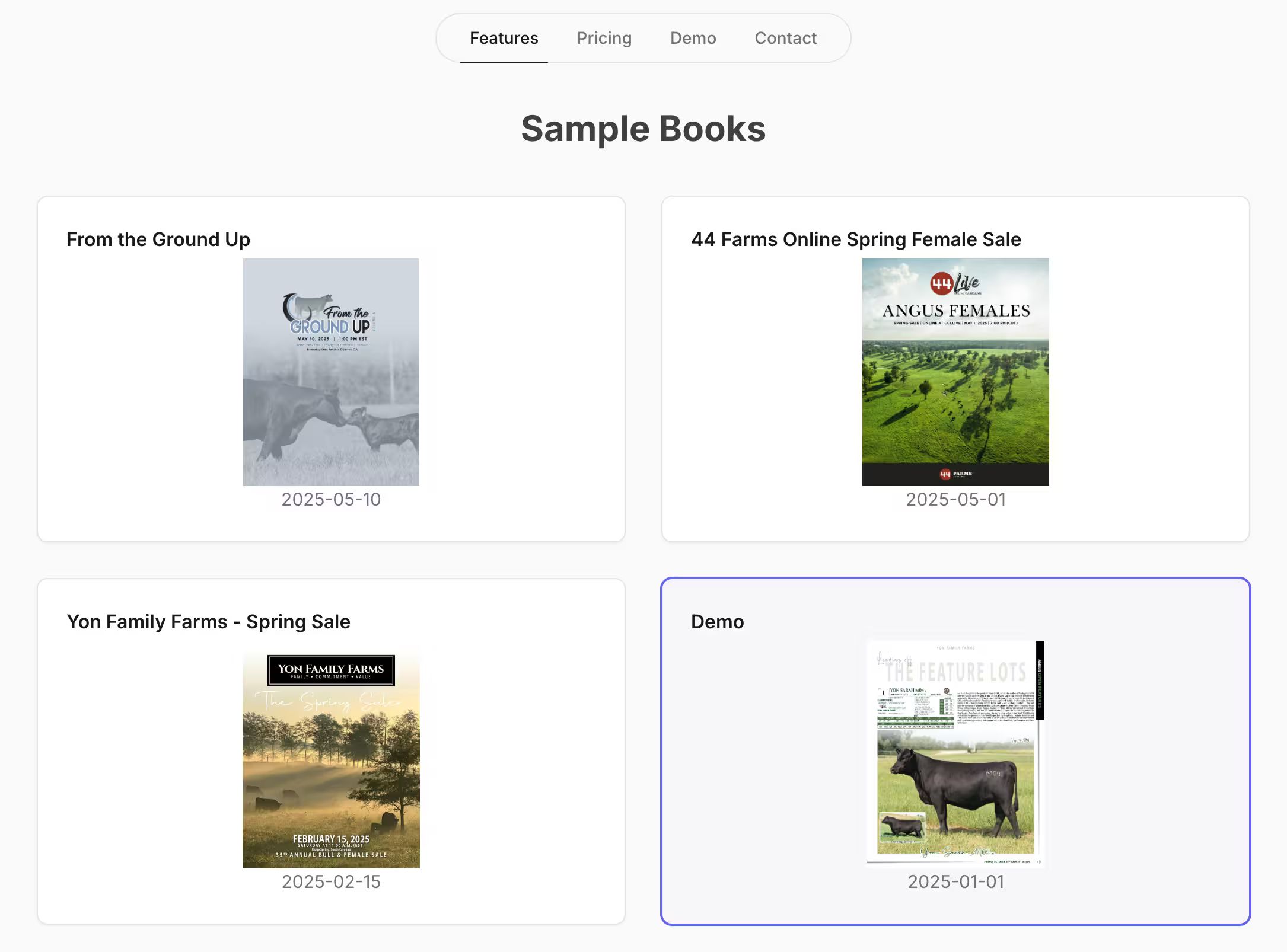This screenshot has width=1287, height=952.
Task: Open the 44 Farms Angus Females cover
Action: [955, 372]
